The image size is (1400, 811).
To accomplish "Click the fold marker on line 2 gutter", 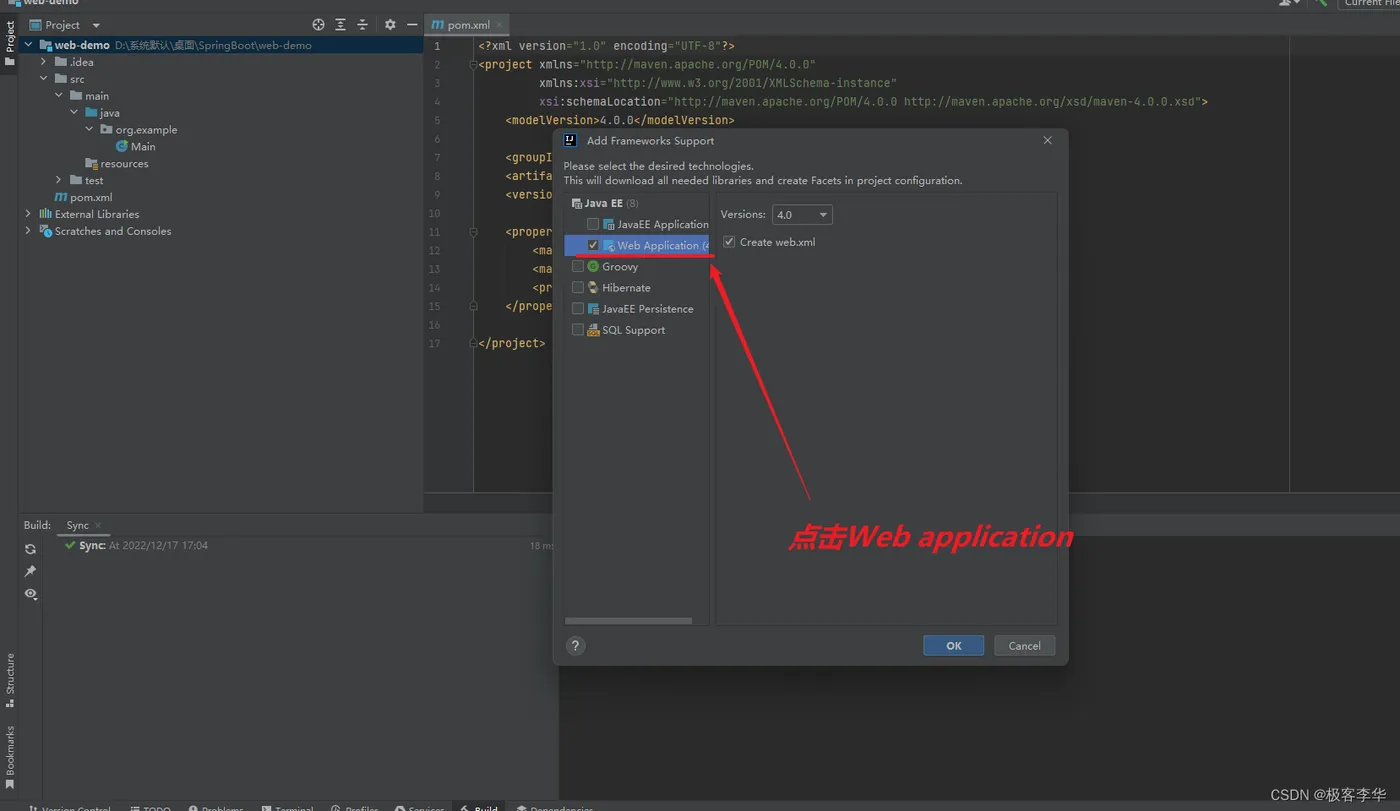I will click(x=473, y=65).
